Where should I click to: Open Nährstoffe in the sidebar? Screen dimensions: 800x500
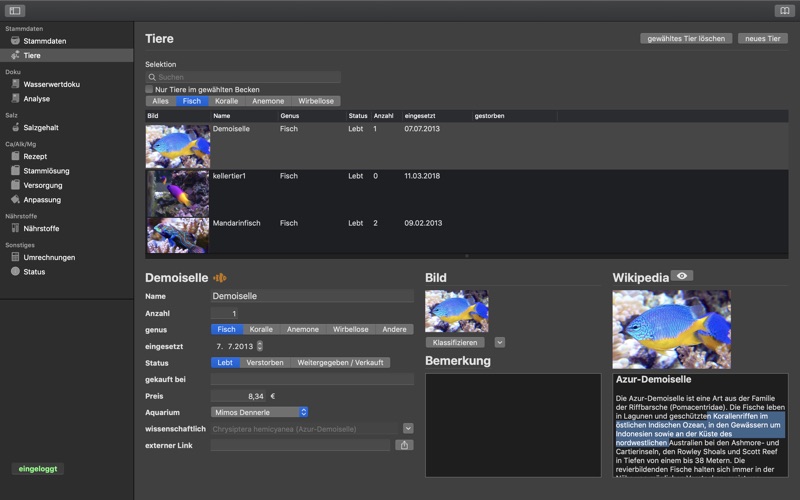(x=41, y=228)
